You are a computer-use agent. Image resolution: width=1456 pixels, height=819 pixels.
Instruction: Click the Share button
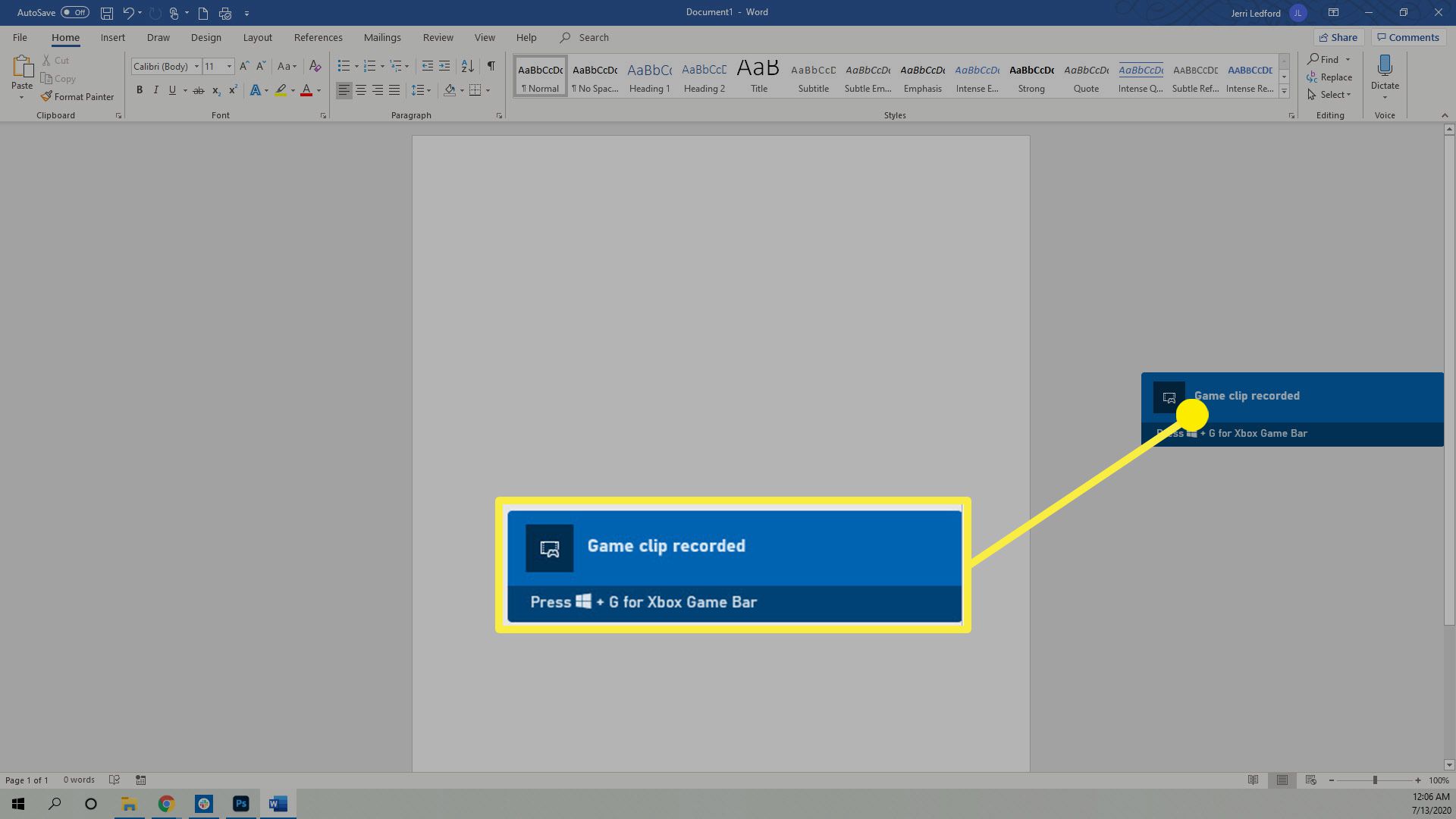tap(1338, 37)
